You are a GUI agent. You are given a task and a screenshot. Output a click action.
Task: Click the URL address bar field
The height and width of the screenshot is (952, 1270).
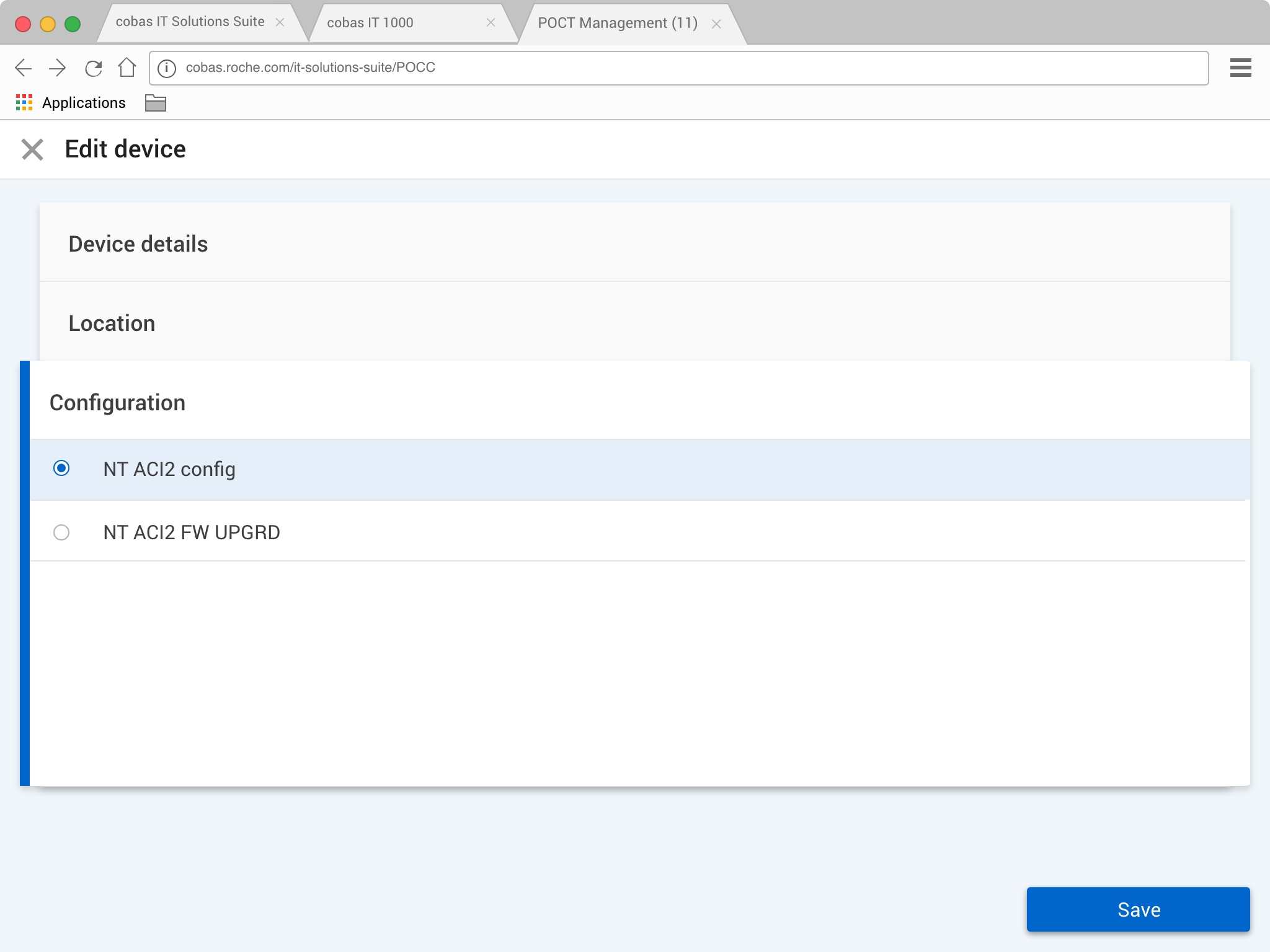(x=682, y=68)
